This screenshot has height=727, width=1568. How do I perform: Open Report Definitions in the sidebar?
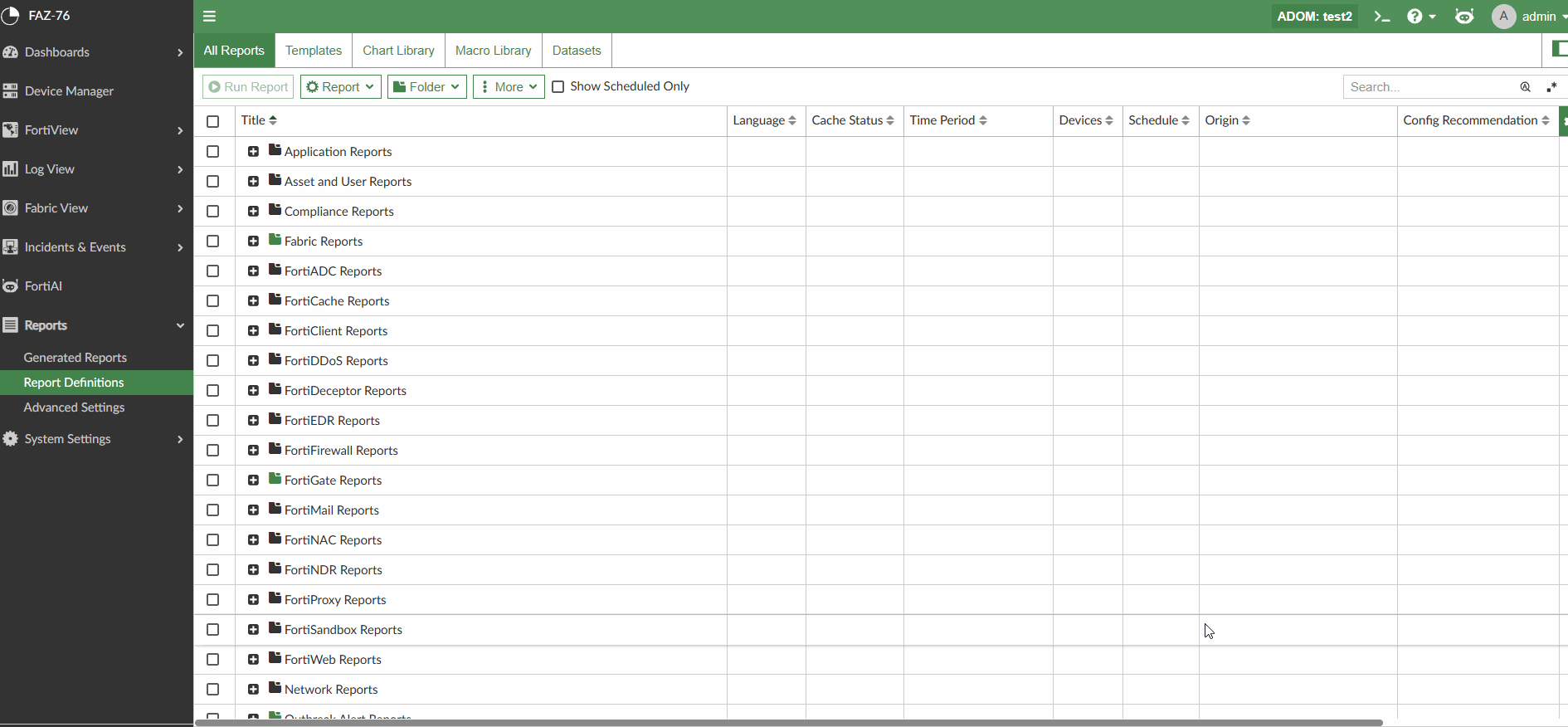click(96, 382)
